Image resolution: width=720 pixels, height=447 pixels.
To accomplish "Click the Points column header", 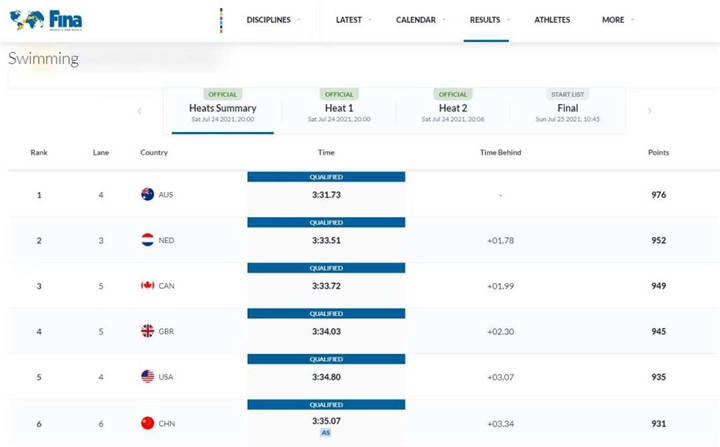I will point(658,153).
